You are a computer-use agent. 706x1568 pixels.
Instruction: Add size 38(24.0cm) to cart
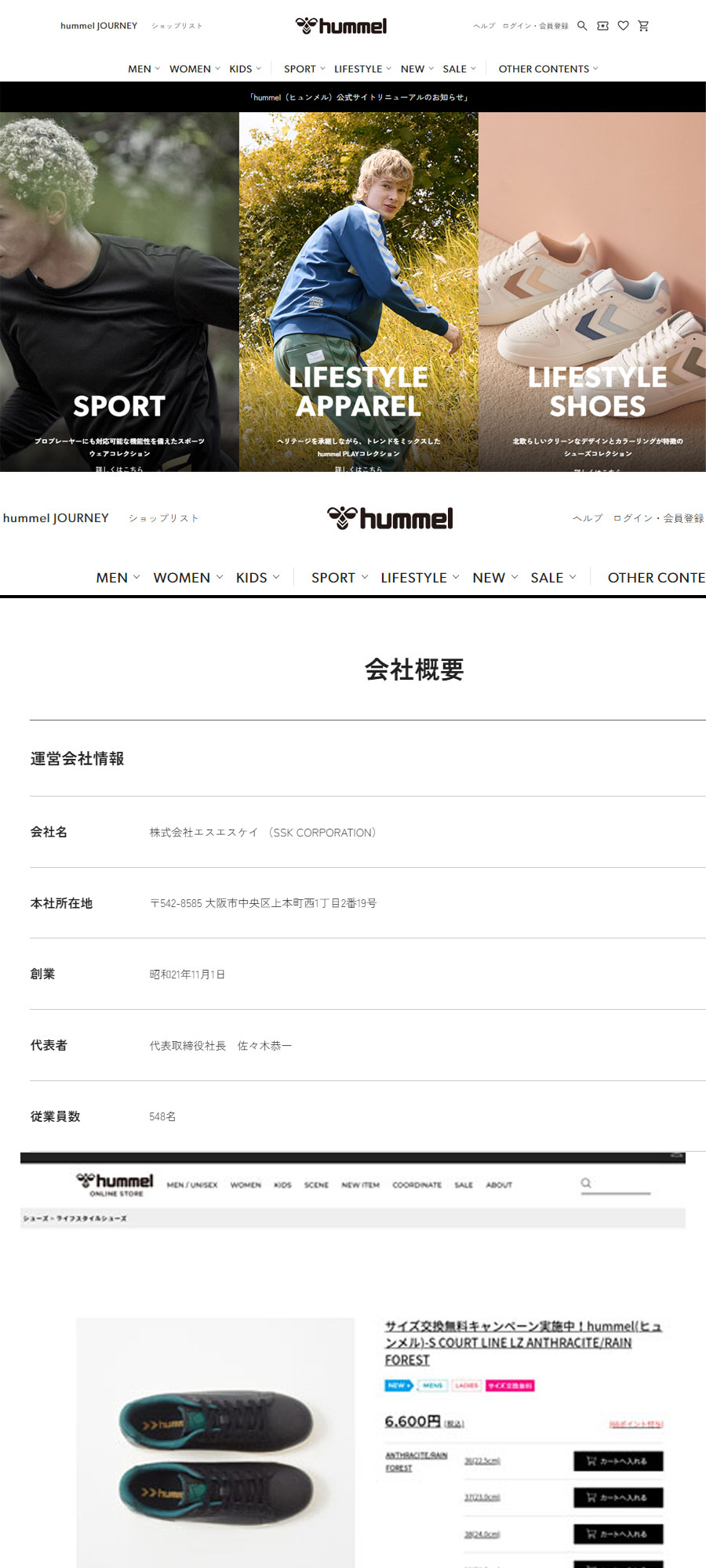click(618, 1534)
